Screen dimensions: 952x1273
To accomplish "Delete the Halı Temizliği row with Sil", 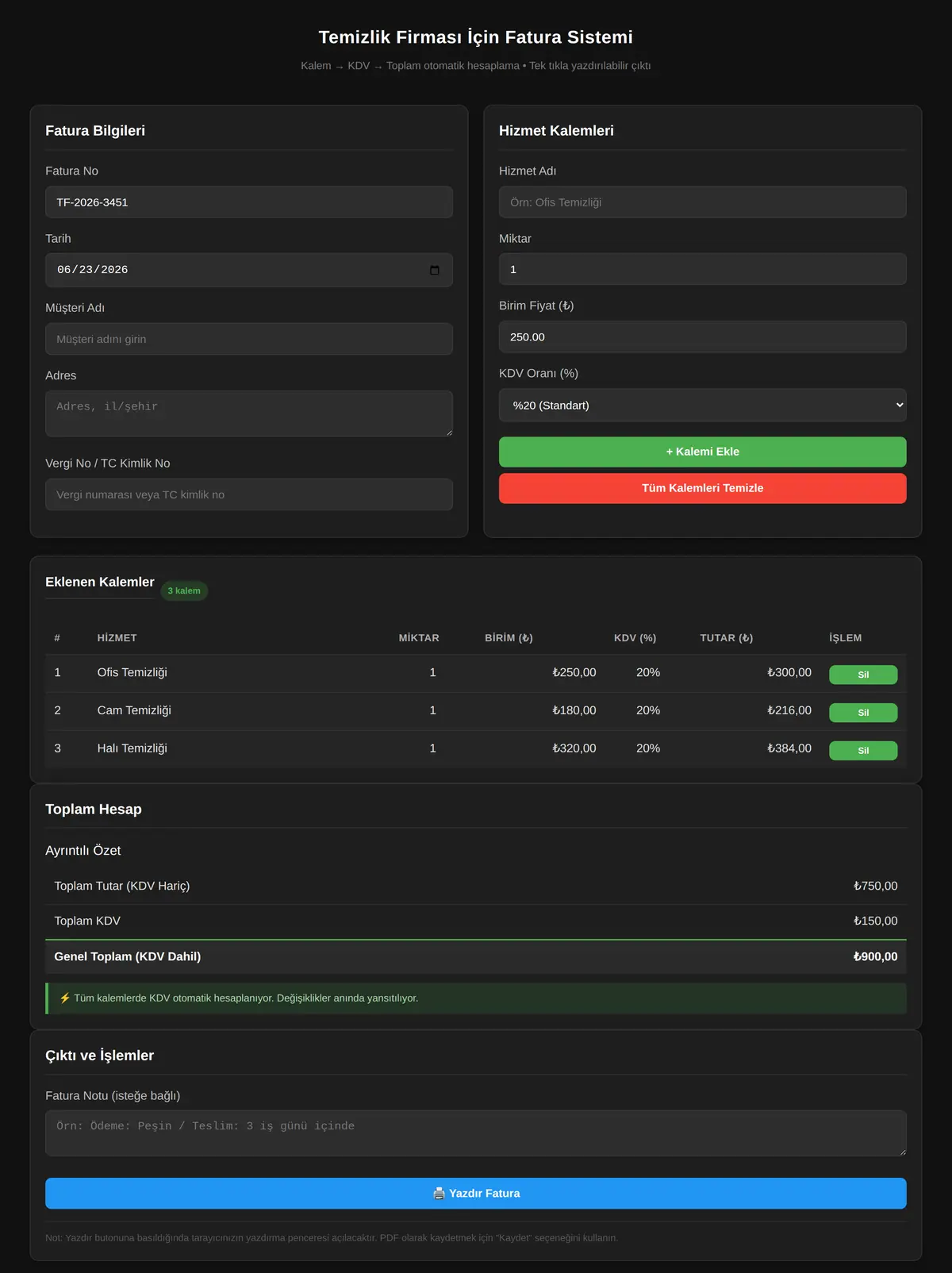I will pos(863,751).
